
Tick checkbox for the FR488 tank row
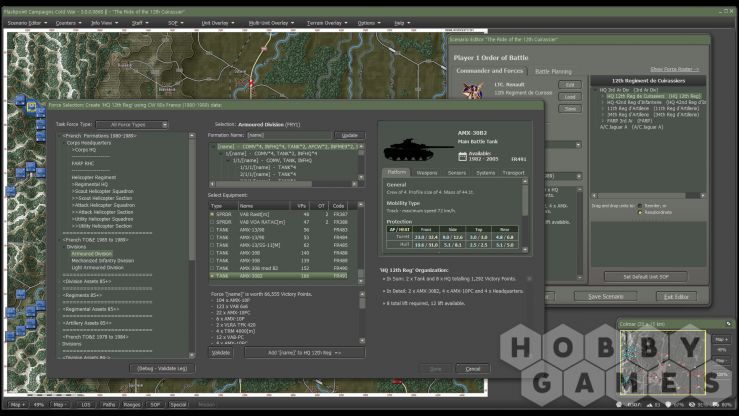[x=212, y=253]
